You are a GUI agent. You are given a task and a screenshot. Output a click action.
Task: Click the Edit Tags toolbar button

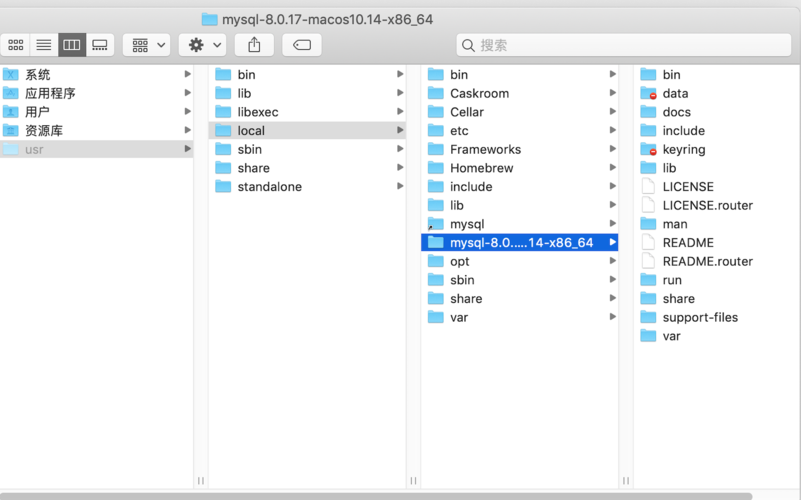[x=302, y=45]
